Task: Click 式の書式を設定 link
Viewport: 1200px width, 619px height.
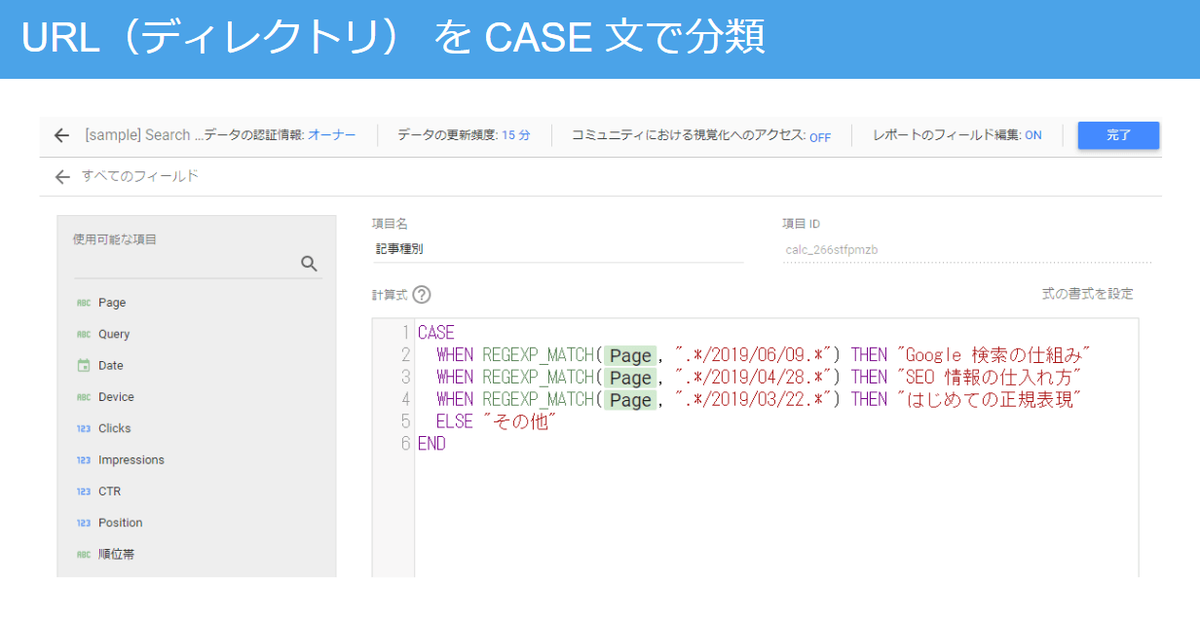Action: pos(1088,294)
